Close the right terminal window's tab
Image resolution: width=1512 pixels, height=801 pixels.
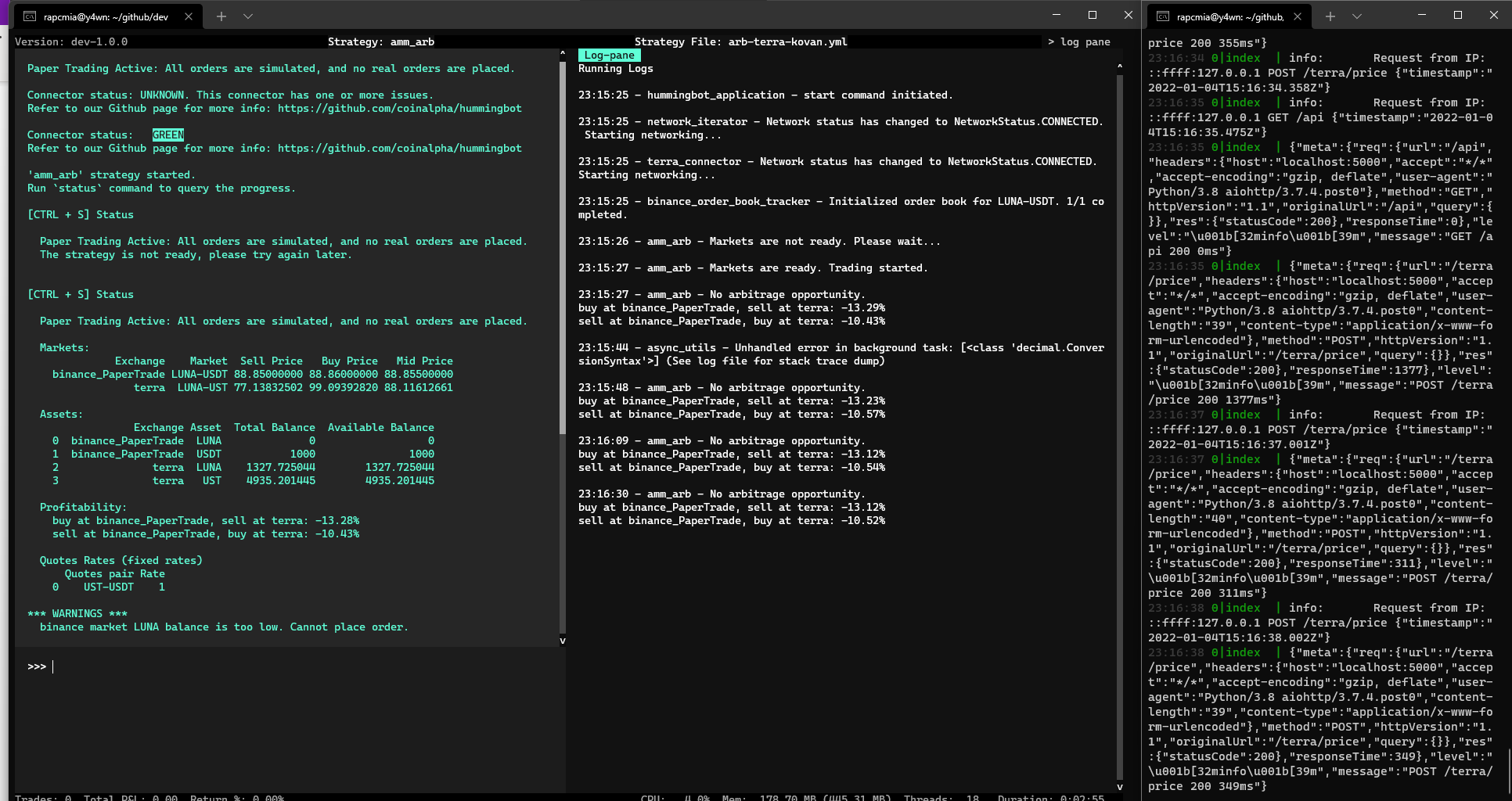(x=1297, y=16)
